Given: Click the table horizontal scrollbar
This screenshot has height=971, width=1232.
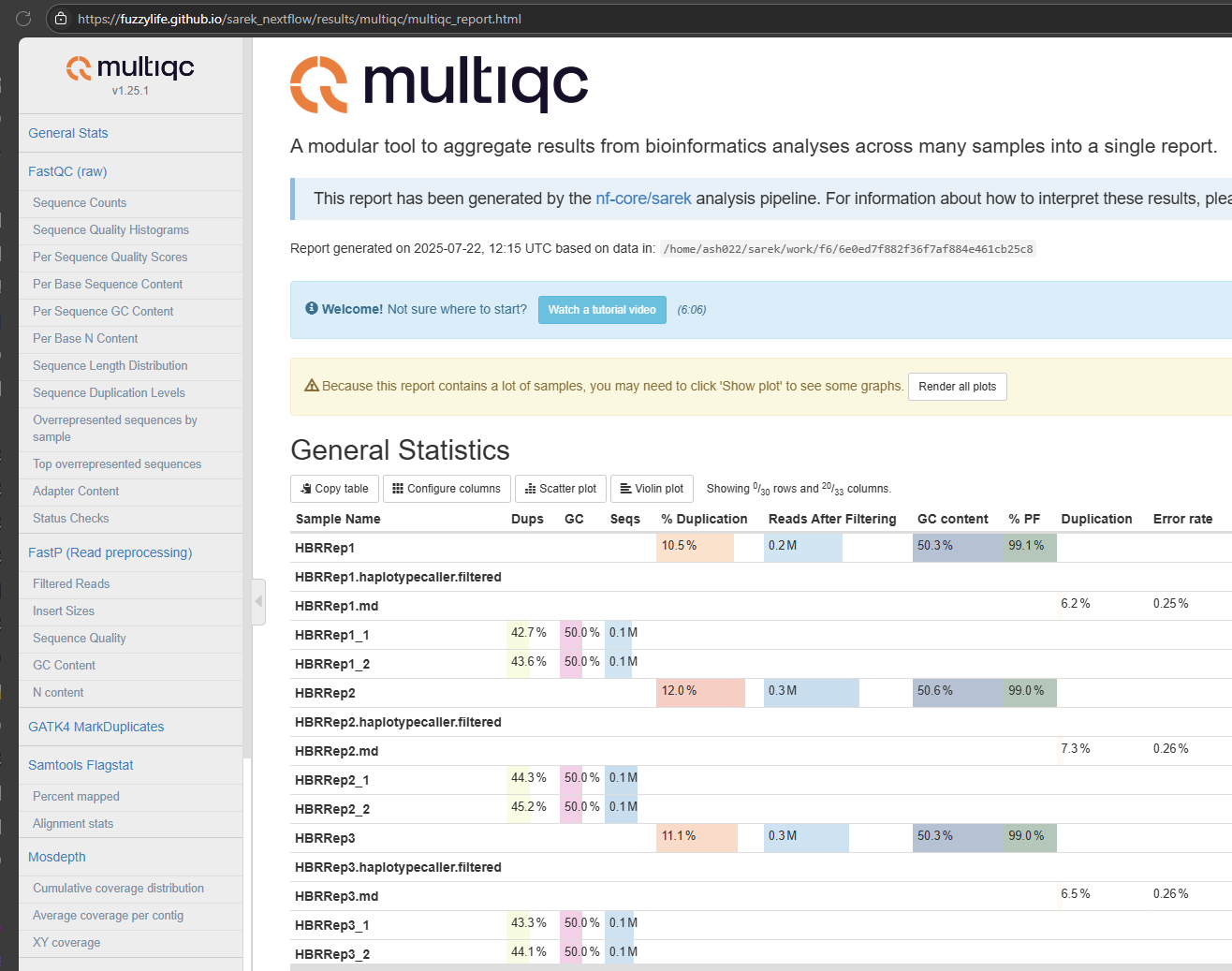Looking at the screenshot, I should (761, 967).
